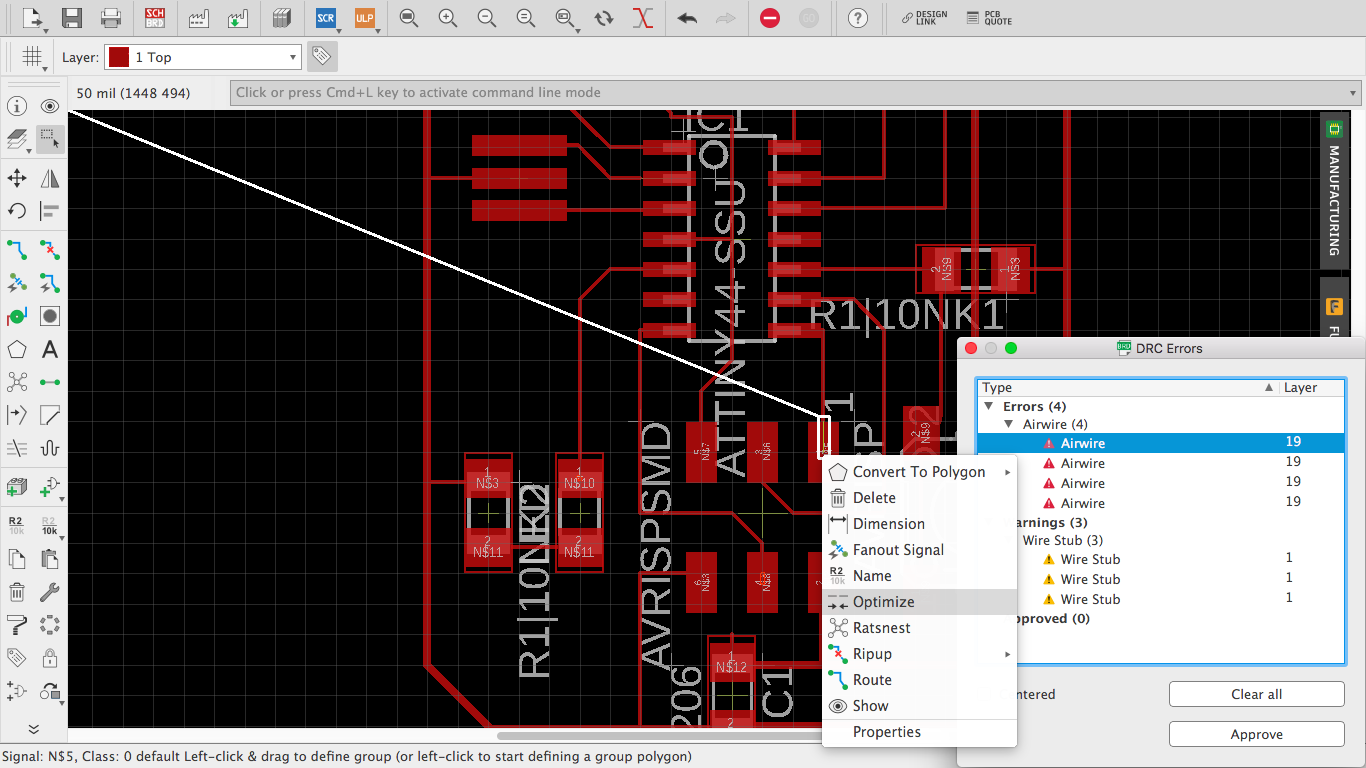The height and width of the screenshot is (768, 1366).
Task: Pick the Text tool (letter A)
Action: 49,350
